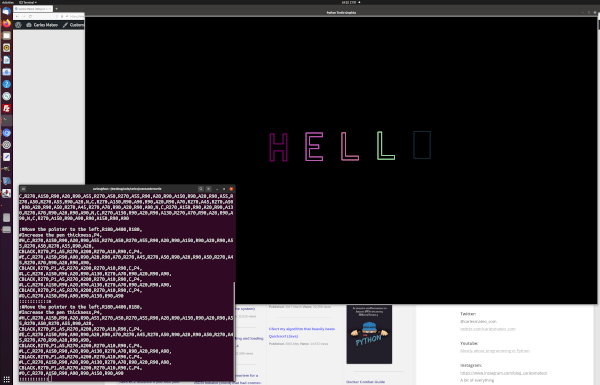Open the blue camera screenshot app in dock

pyautogui.click(x=7, y=72)
